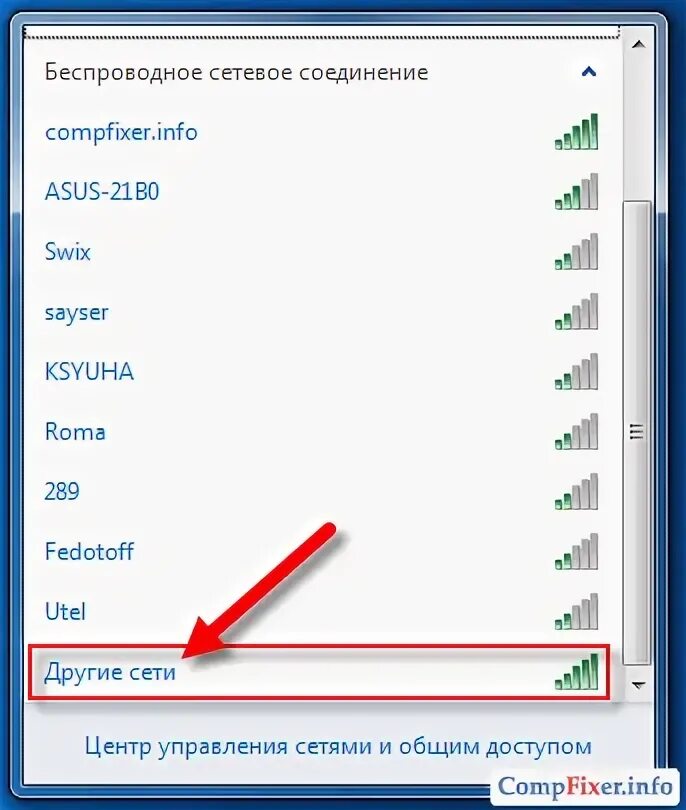The height and width of the screenshot is (810, 686).
Task: Click the compfixer.info signal strength icon
Action: point(576,132)
